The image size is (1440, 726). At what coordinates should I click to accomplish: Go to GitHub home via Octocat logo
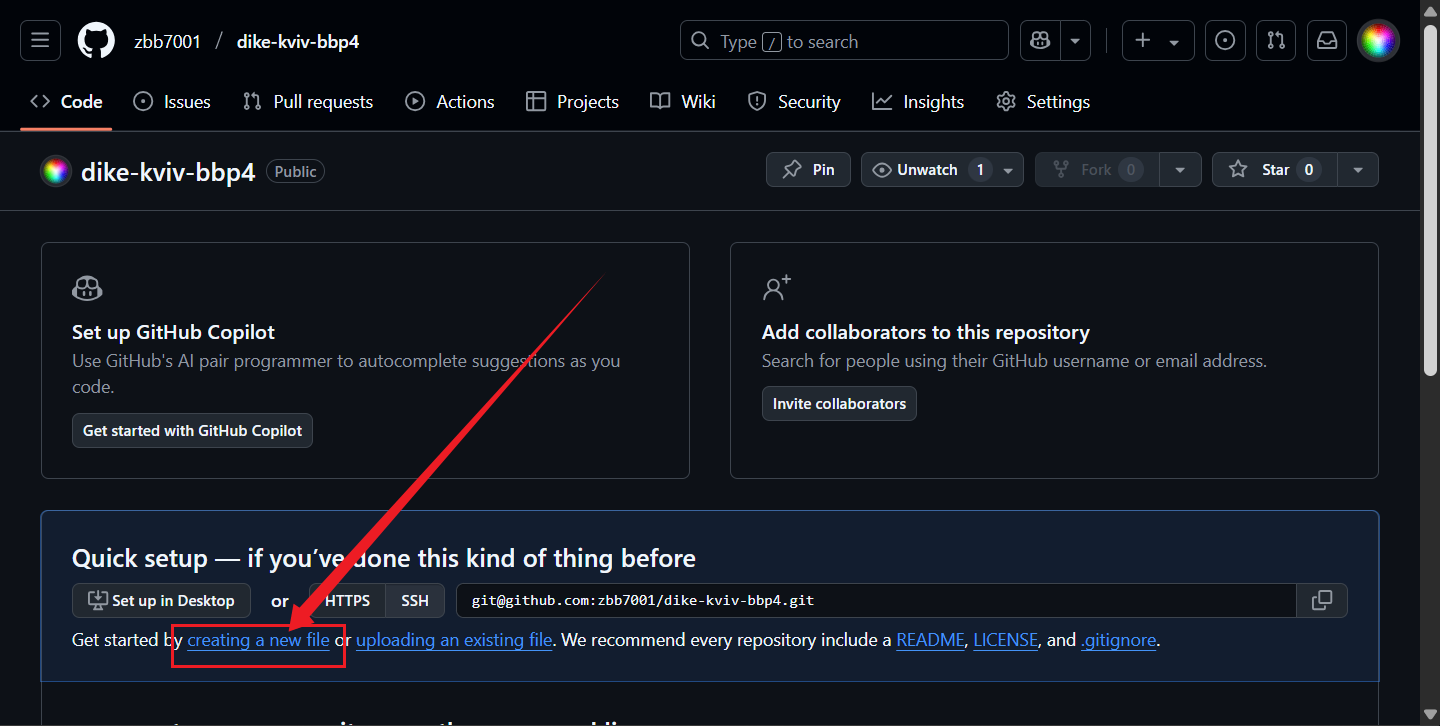tap(97, 41)
